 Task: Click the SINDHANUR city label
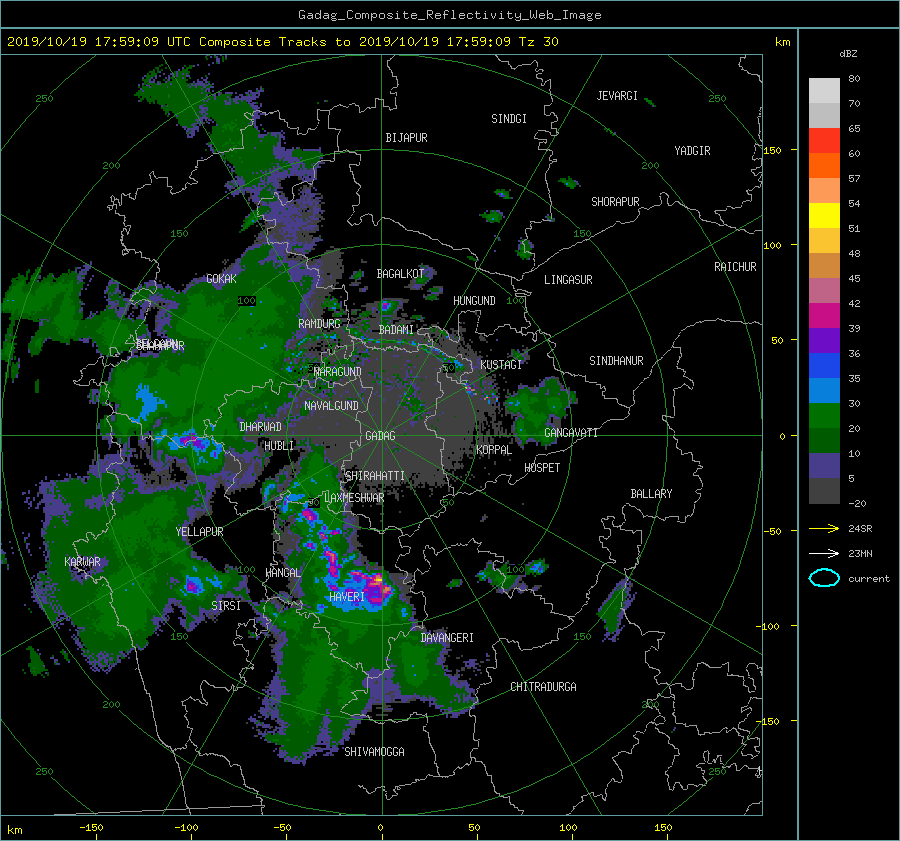[x=616, y=361]
